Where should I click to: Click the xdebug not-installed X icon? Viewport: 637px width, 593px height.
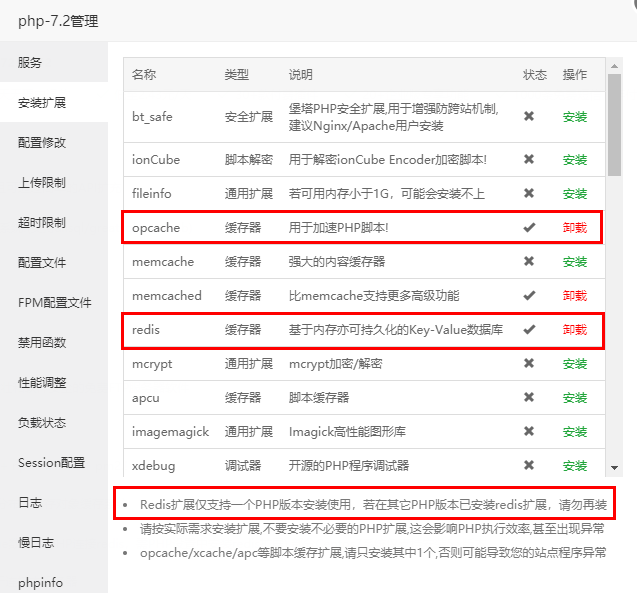[x=529, y=465]
